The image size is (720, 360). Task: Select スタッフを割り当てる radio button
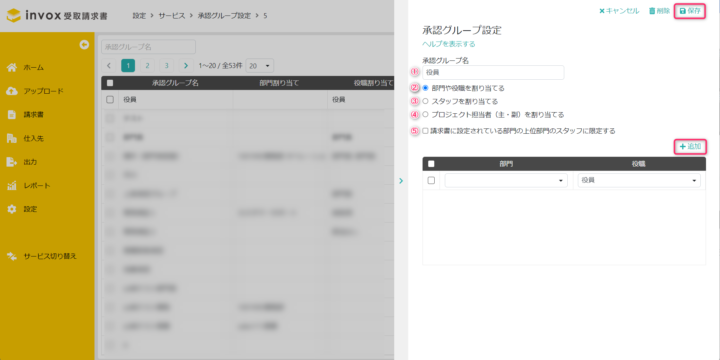[x=425, y=101]
